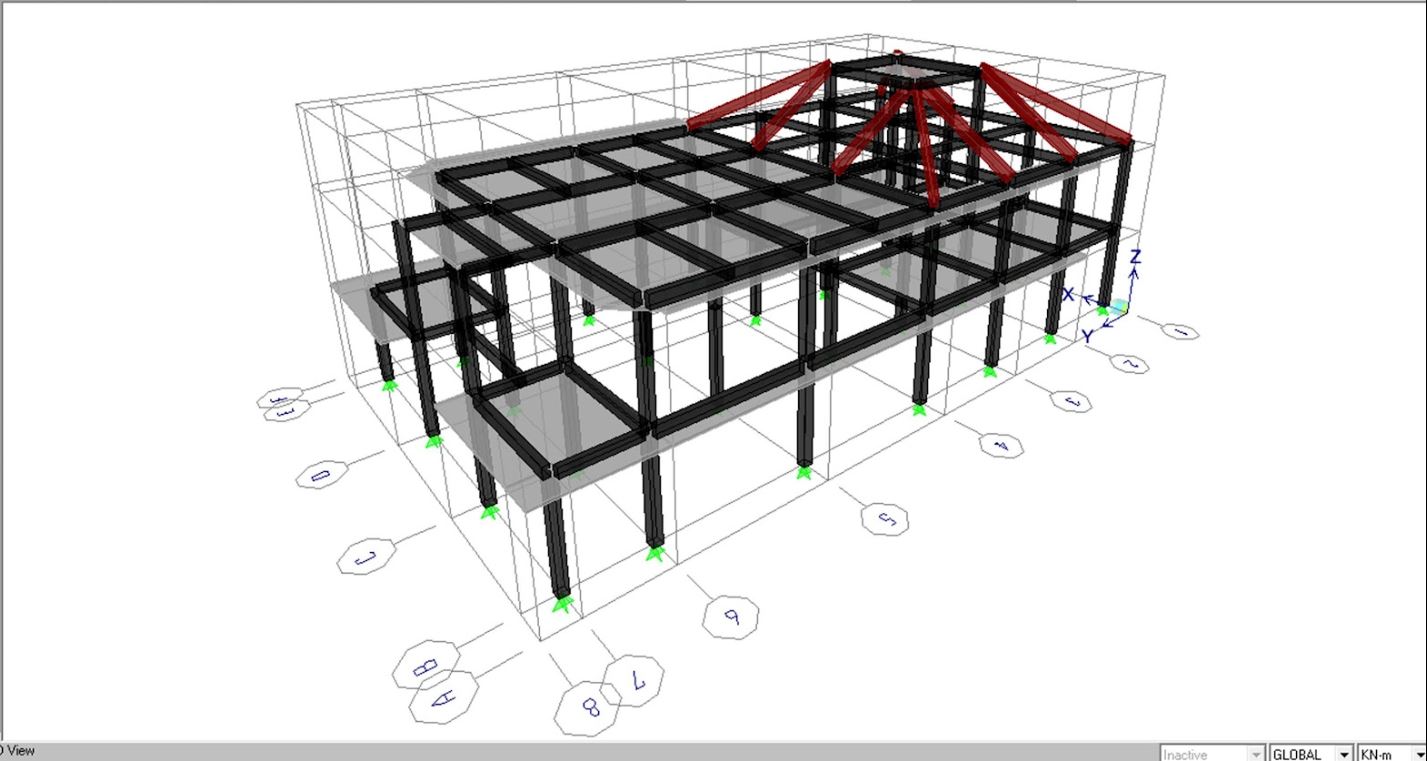Pick grid bubble labeled C
The image size is (1427, 761).
click(x=367, y=555)
